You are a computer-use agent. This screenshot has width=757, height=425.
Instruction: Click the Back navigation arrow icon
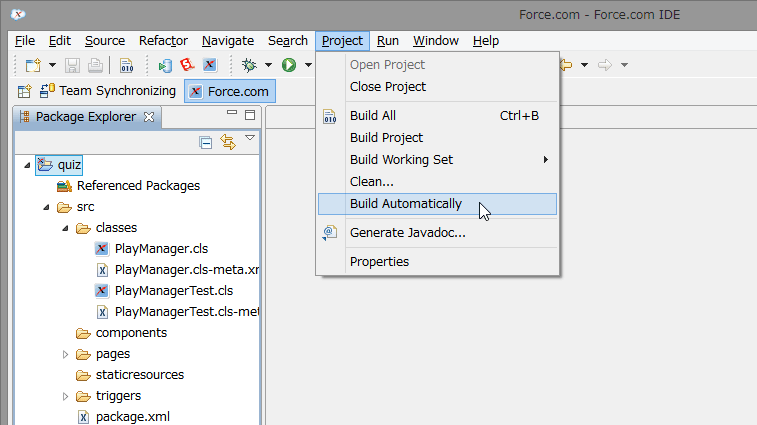[x=566, y=65]
